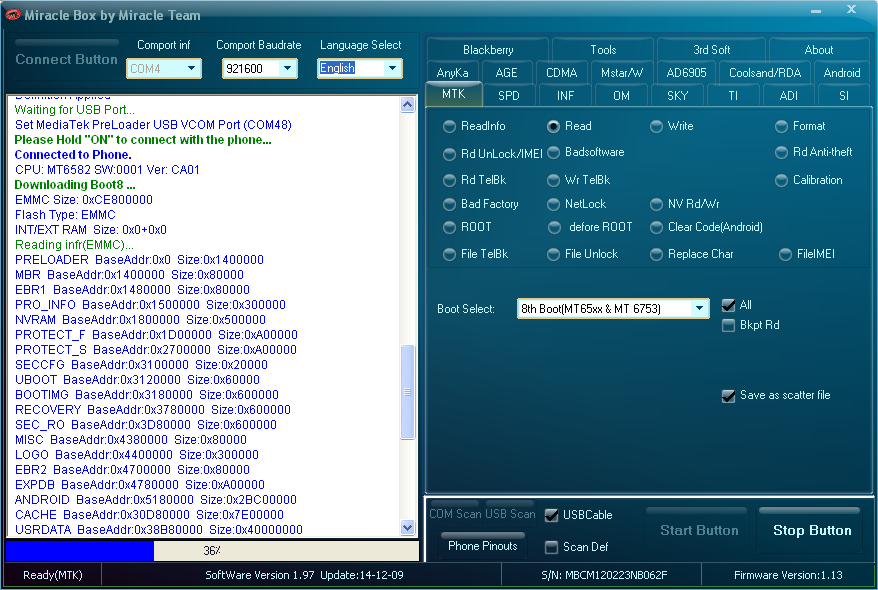Image resolution: width=878 pixels, height=590 pixels.
Task: Click the Stop Button
Action: pos(811,531)
